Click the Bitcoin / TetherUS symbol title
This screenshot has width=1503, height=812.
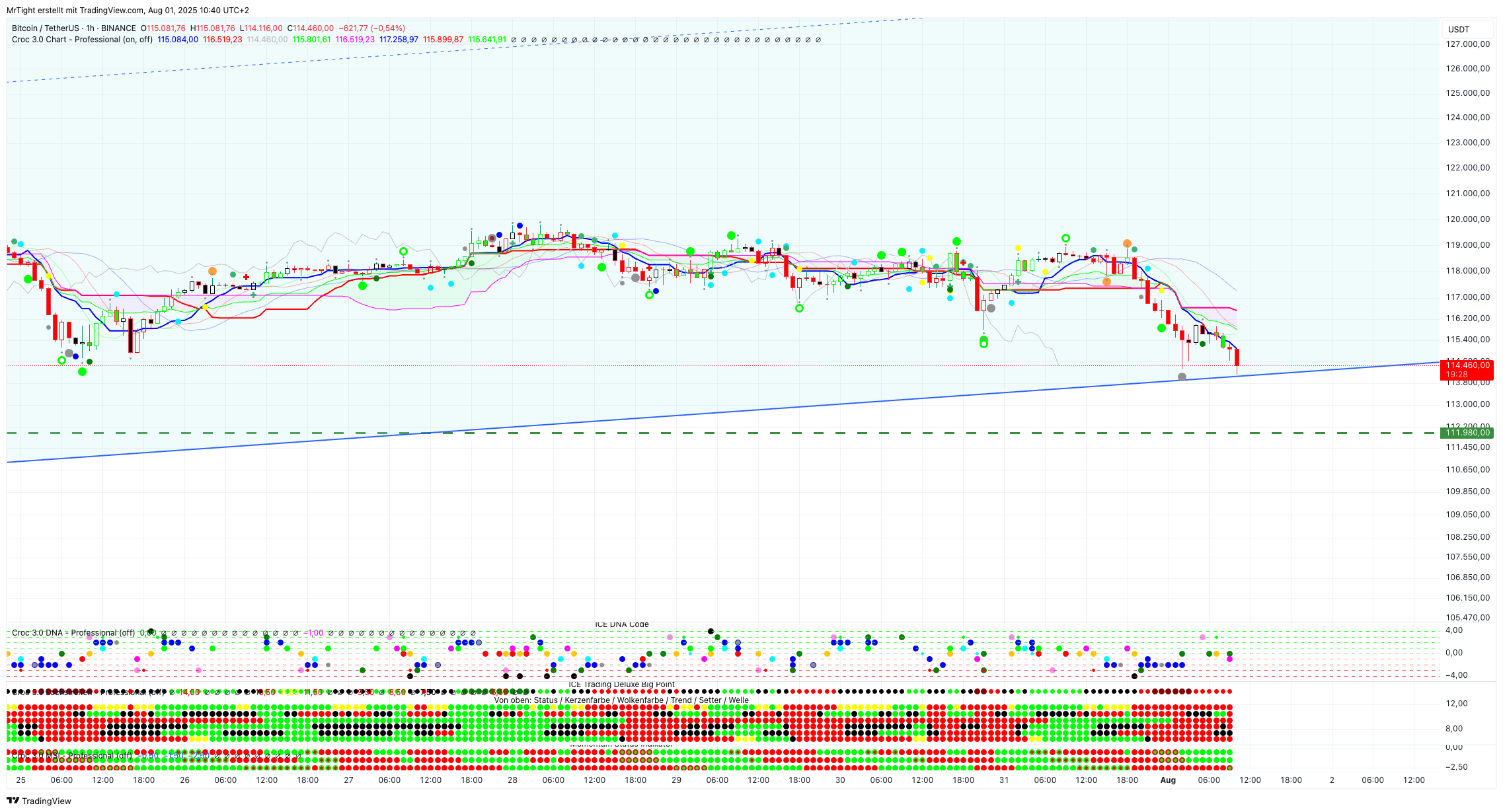[45, 28]
